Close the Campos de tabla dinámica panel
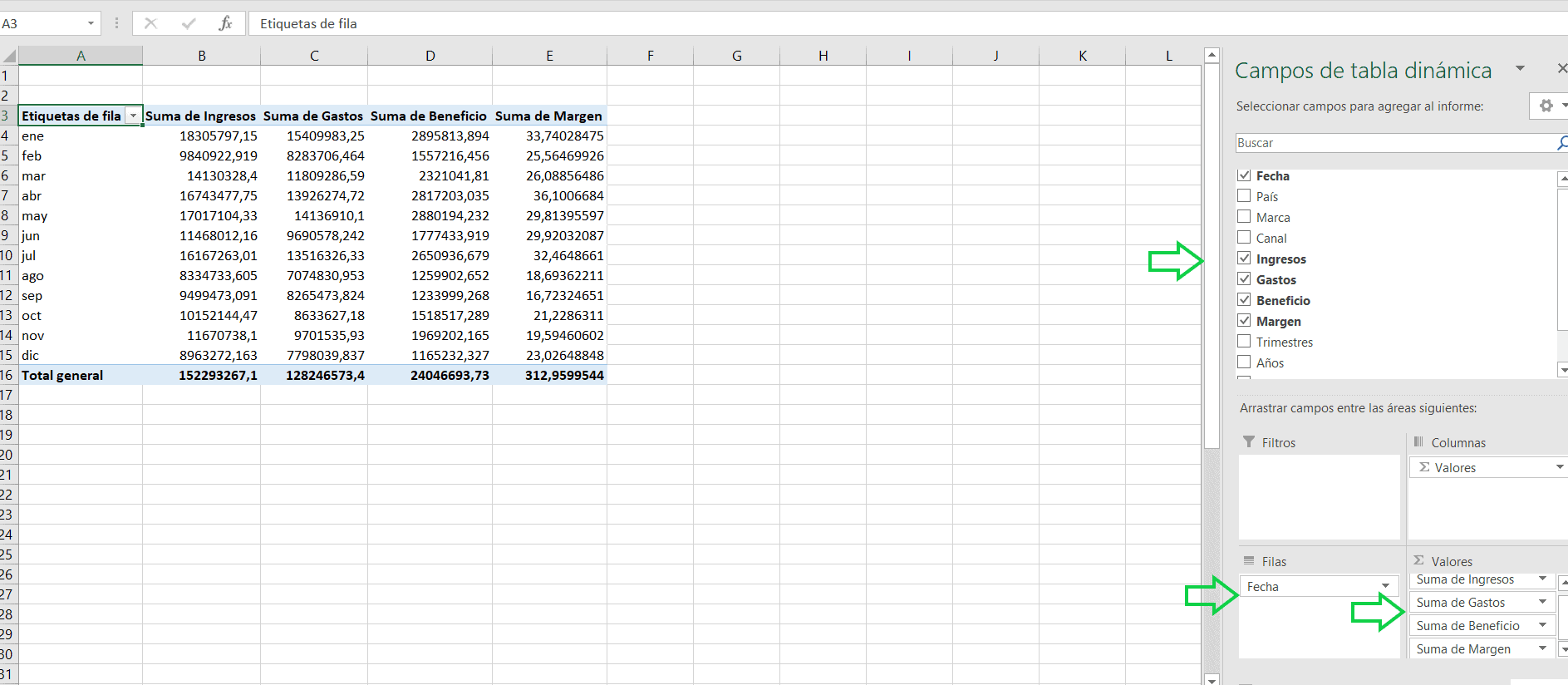 pos(1561,68)
